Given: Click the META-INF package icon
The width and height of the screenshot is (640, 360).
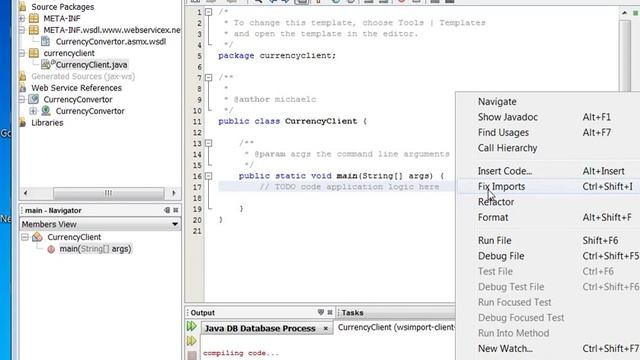Looking at the screenshot, I should coord(34,18).
